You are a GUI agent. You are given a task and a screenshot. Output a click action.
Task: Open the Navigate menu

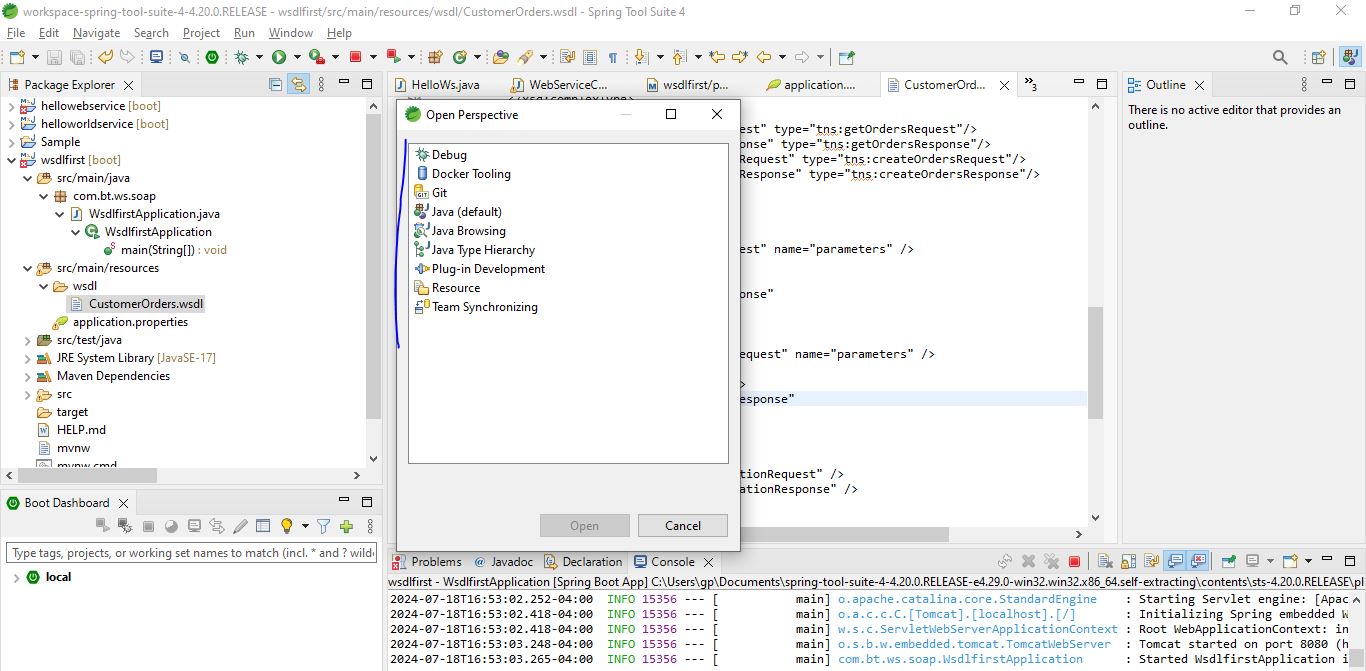click(96, 33)
